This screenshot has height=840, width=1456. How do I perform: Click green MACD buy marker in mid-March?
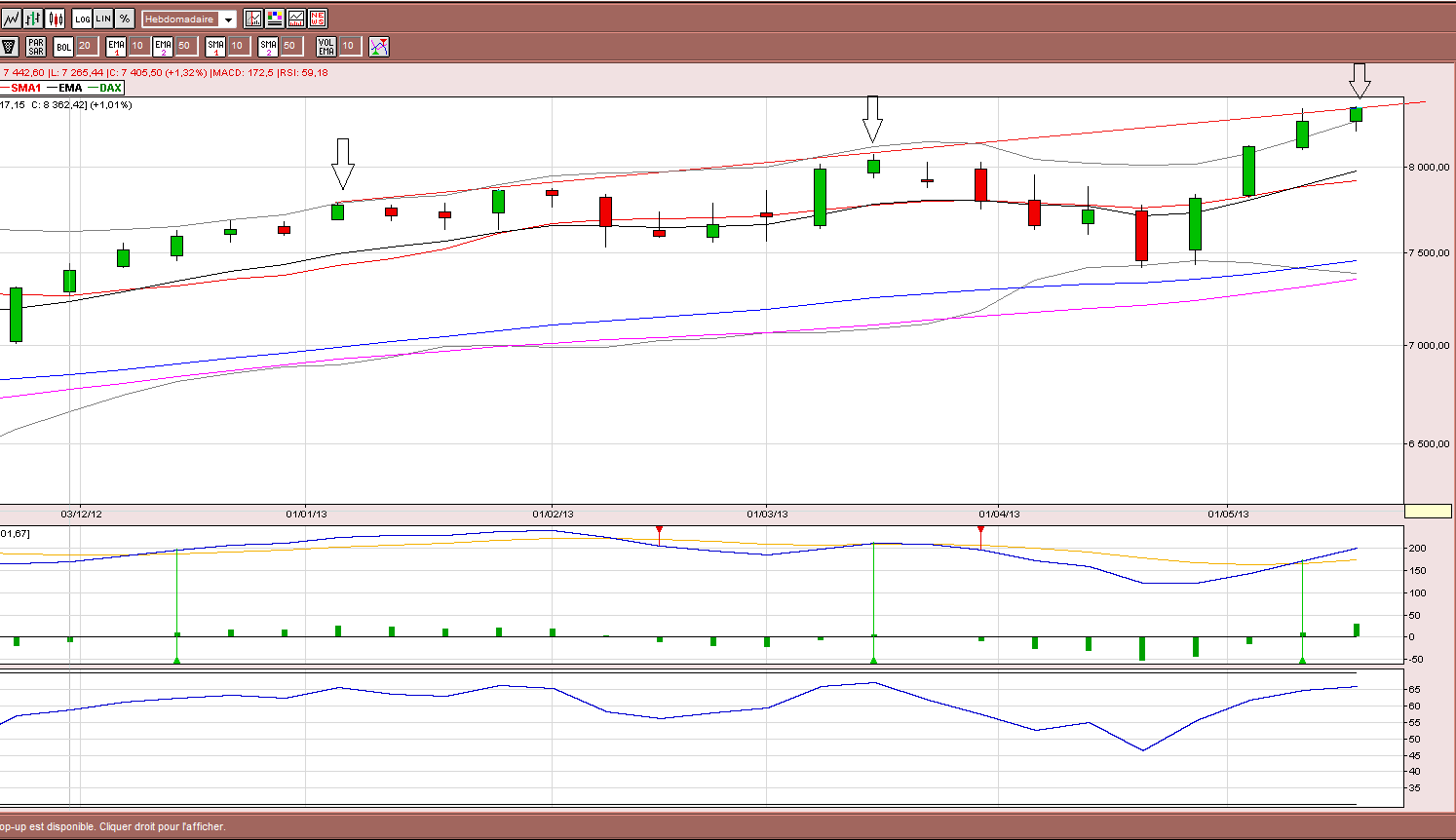pyautogui.click(x=873, y=661)
